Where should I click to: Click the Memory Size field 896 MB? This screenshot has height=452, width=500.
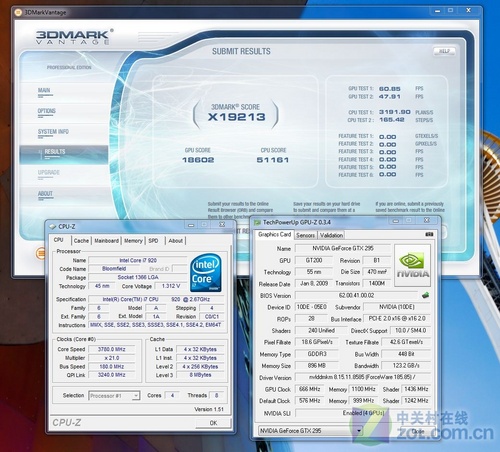point(317,366)
